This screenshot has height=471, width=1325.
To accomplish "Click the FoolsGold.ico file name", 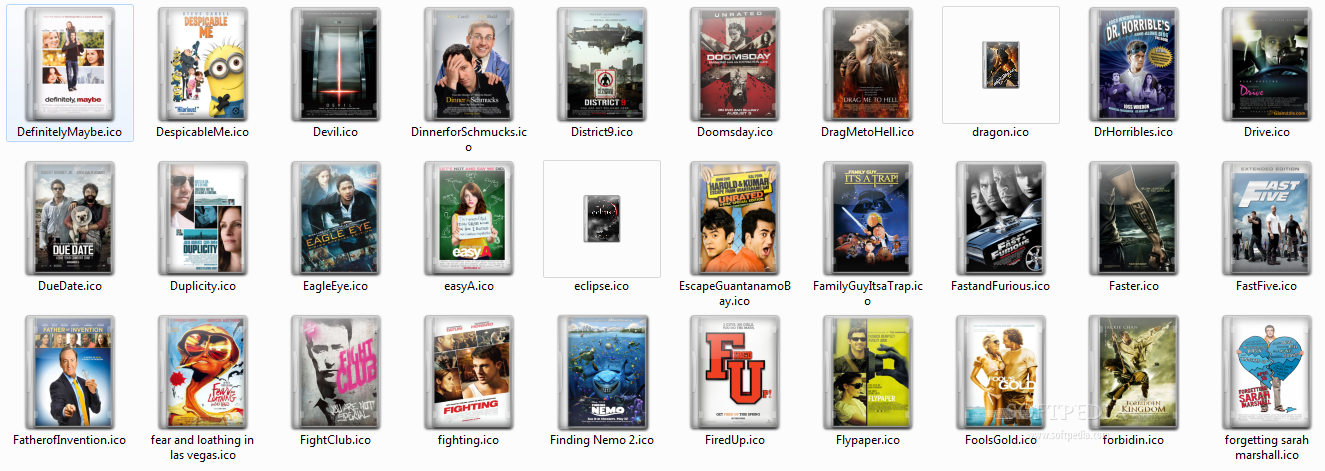I will 1001,440.
